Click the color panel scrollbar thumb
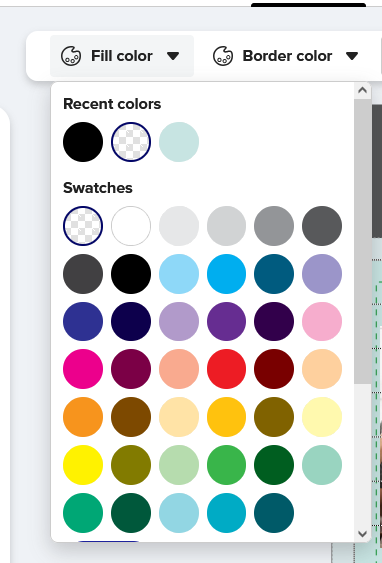 coord(362,241)
